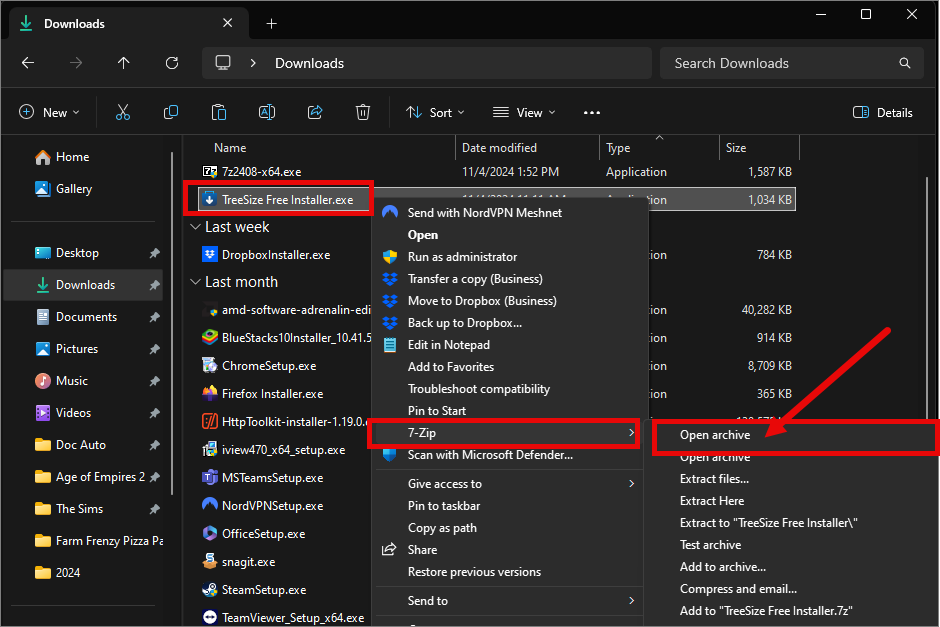The image size is (940, 627).
Task: Open the See more (three dots) toolbar menu
Action: pos(592,113)
